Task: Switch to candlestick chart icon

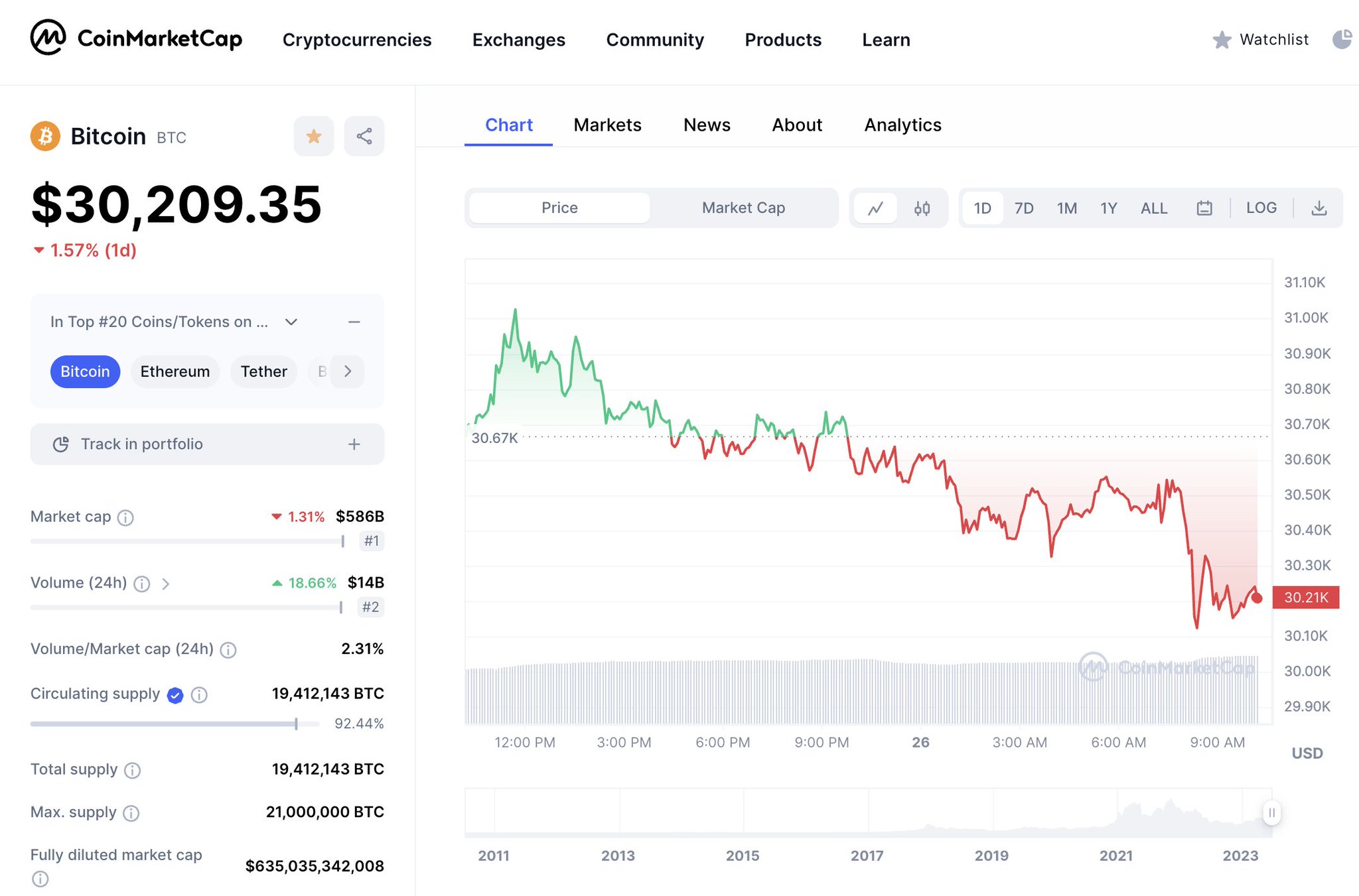Action: [x=922, y=208]
